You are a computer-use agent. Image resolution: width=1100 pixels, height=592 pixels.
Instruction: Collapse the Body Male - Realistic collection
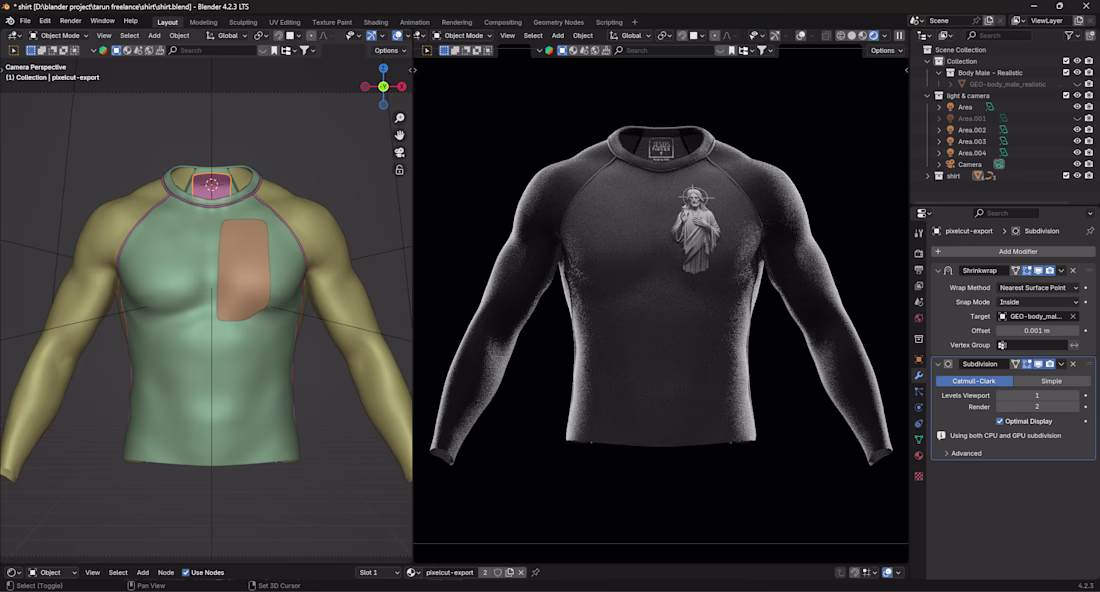[939, 73]
